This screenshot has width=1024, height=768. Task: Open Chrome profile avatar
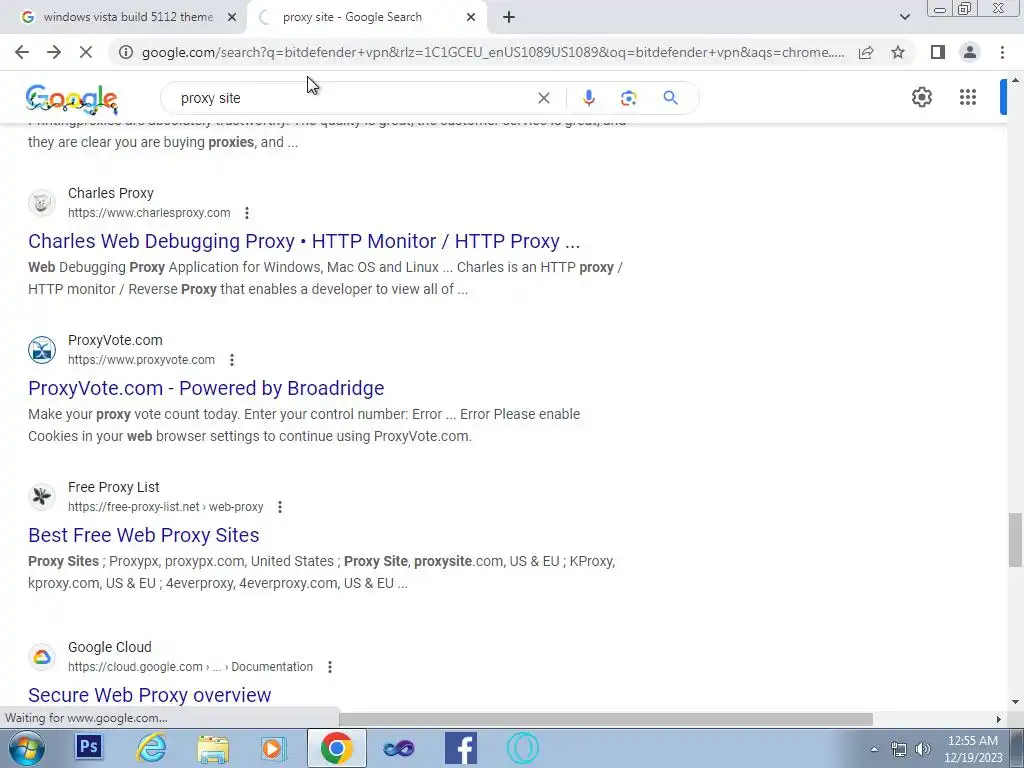(x=970, y=52)
